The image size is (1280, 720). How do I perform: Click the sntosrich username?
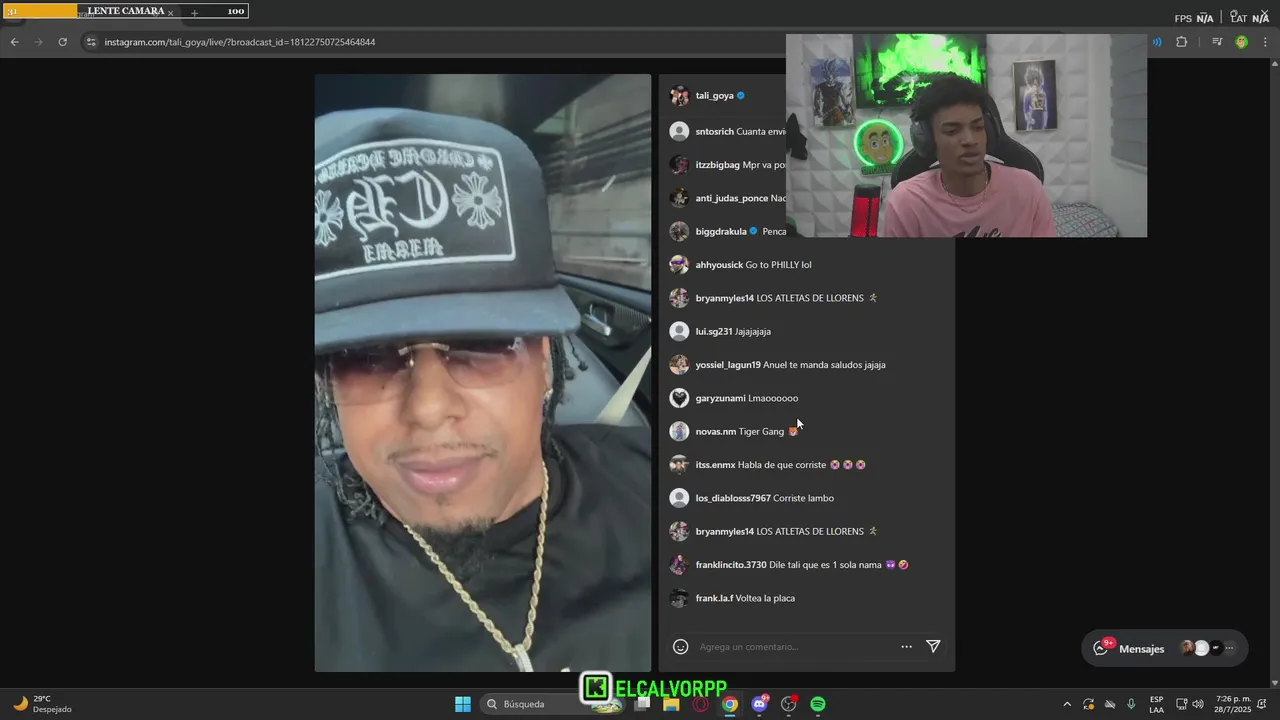[x=714, y=132]
